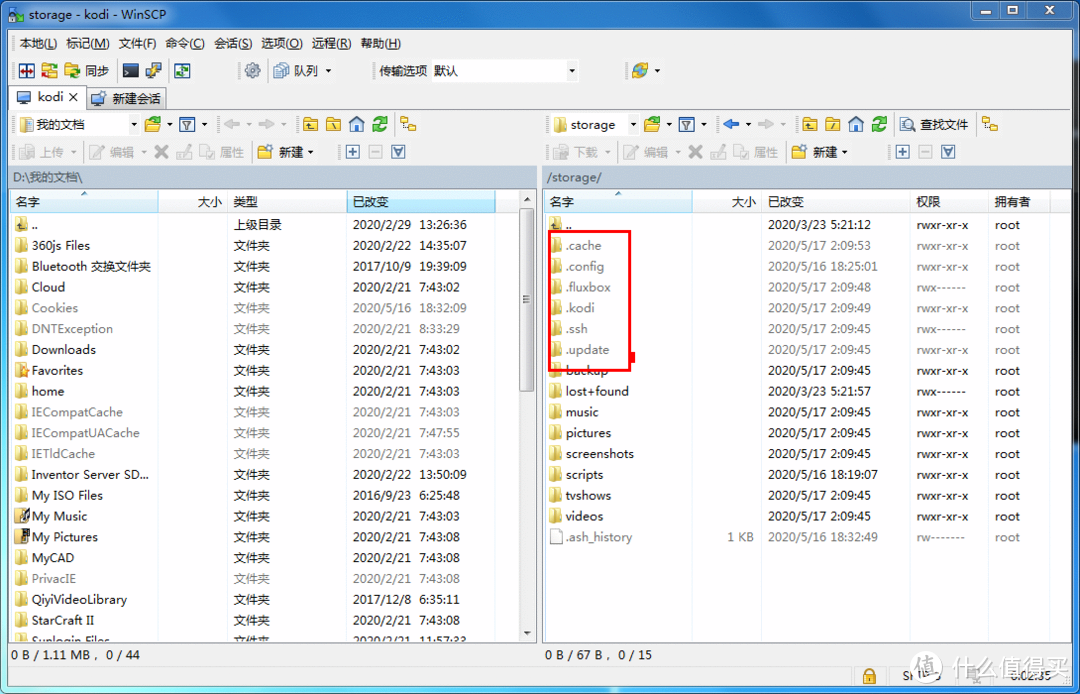Open the 选项(O) menu
Viewport: 1080px width, 694px height.
(282, 43)
